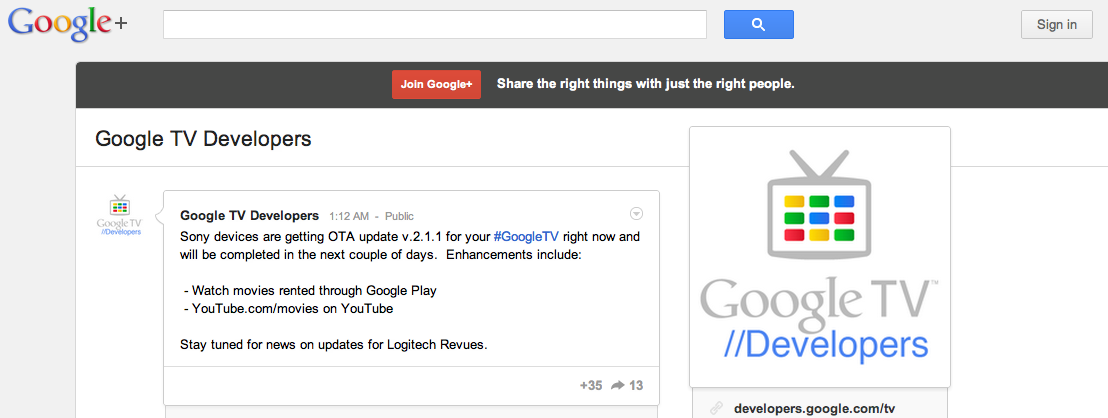Click the share arrow icon on the post
Image resolution: width=1108 pixels, height=418 pixels.
618,385
